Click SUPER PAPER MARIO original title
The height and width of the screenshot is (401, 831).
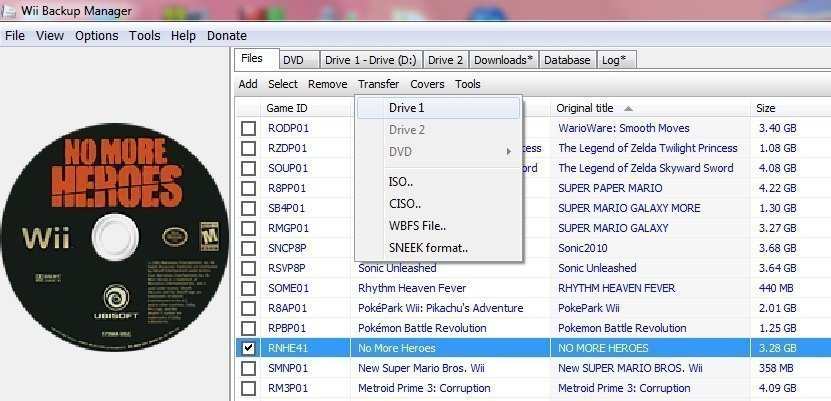tap(610, 188)
